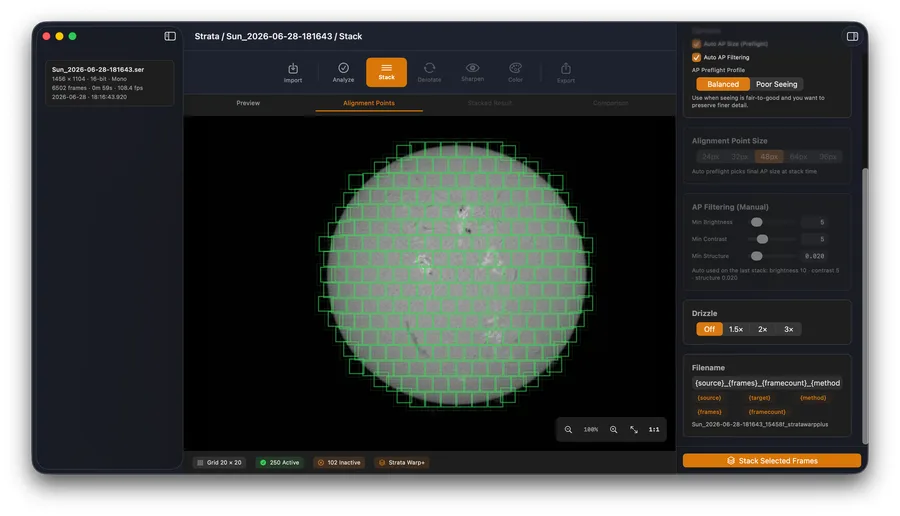Switch to the Stacked Result tab
The height and width of the screenshot is (516, 900).
[490, 103]
